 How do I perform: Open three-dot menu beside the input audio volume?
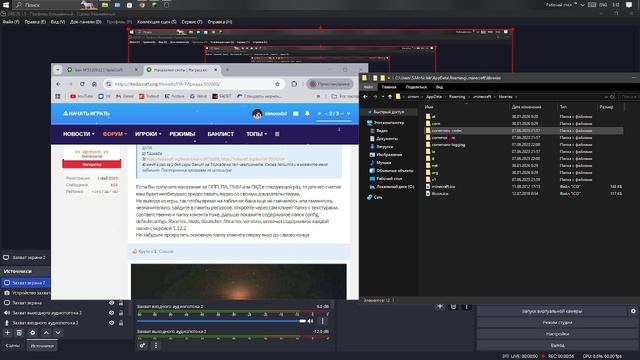coord(322,321)
